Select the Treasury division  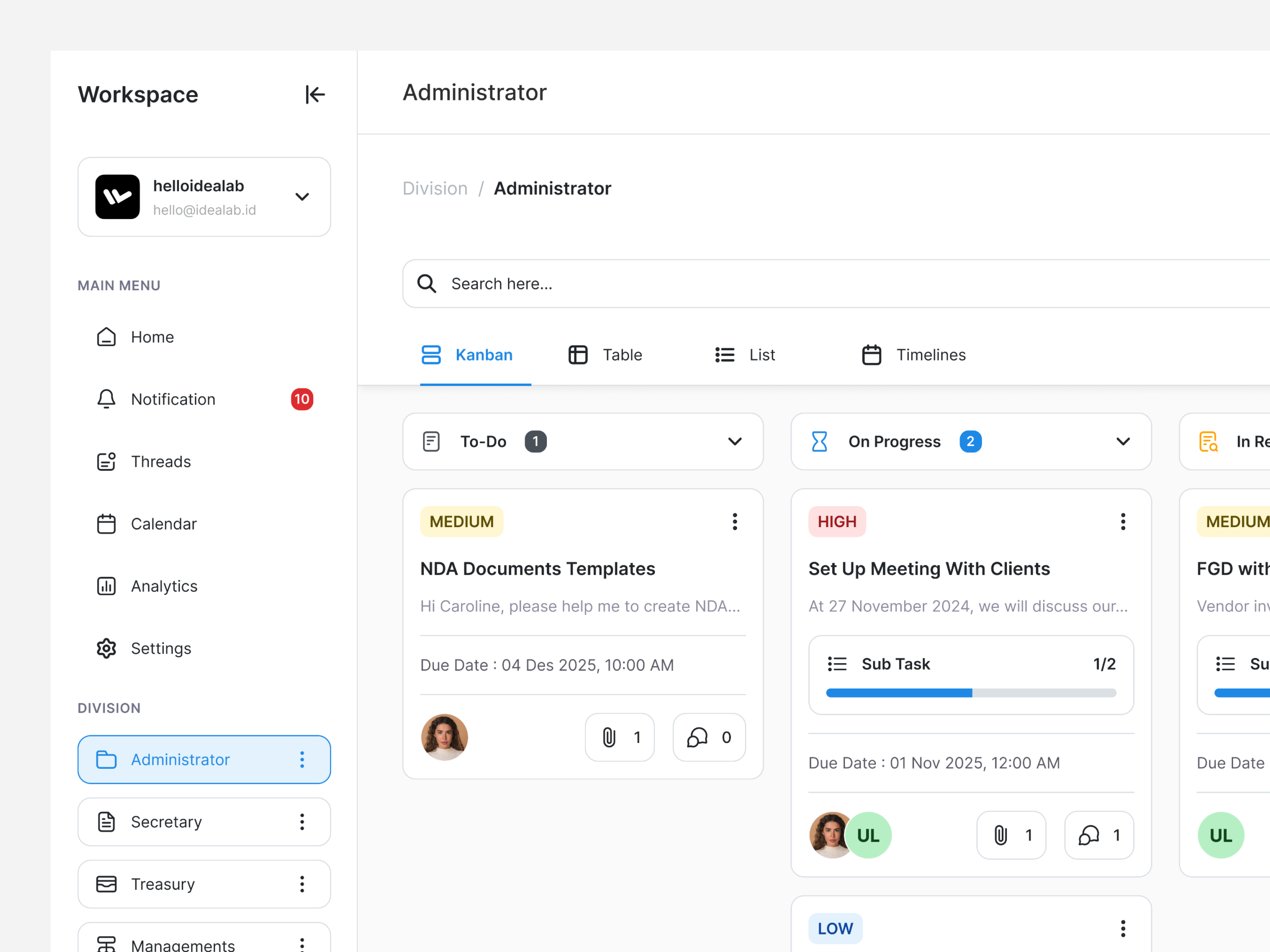click(204, 884)
